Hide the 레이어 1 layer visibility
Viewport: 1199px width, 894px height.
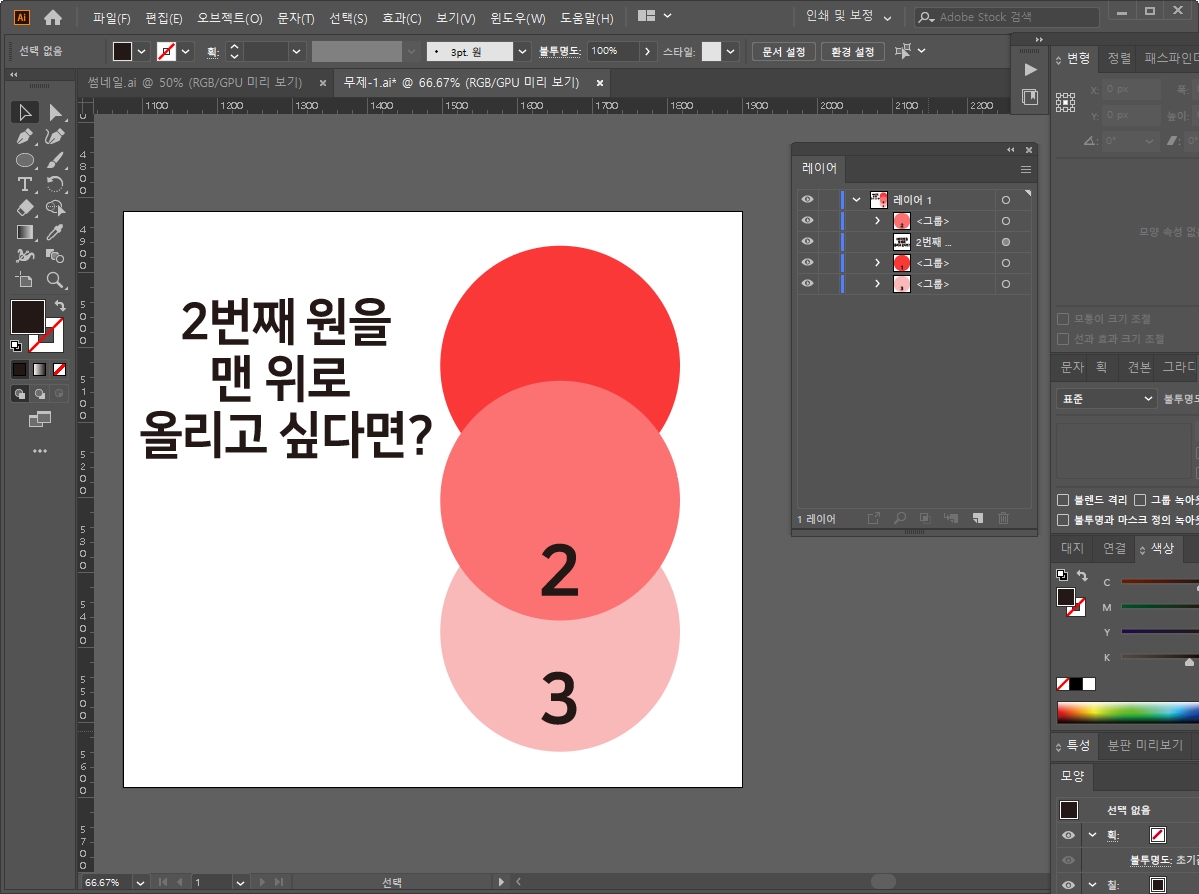coord(807,200)
